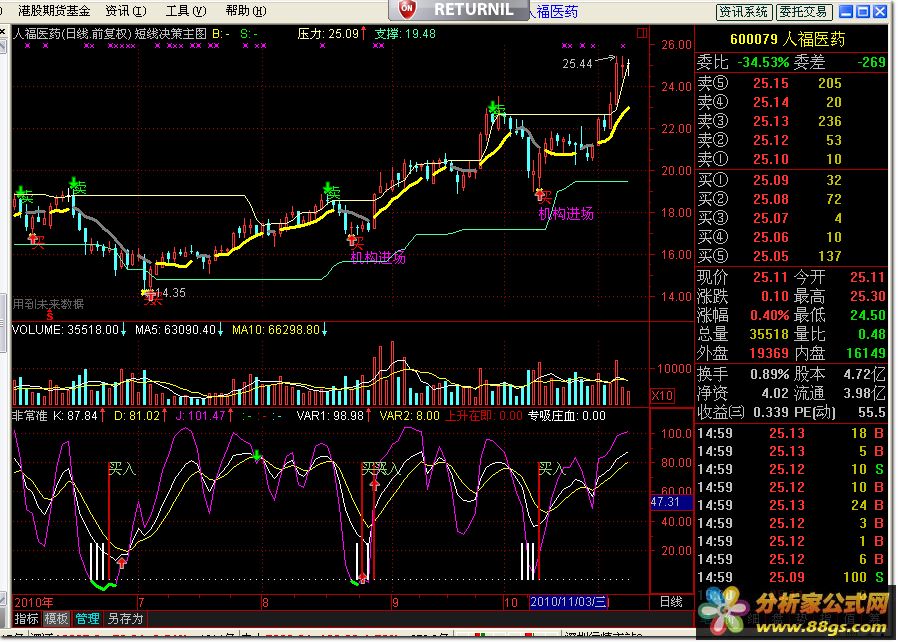
Task: Click the Returnil ON shield icon
Action: tap(406, 9)
